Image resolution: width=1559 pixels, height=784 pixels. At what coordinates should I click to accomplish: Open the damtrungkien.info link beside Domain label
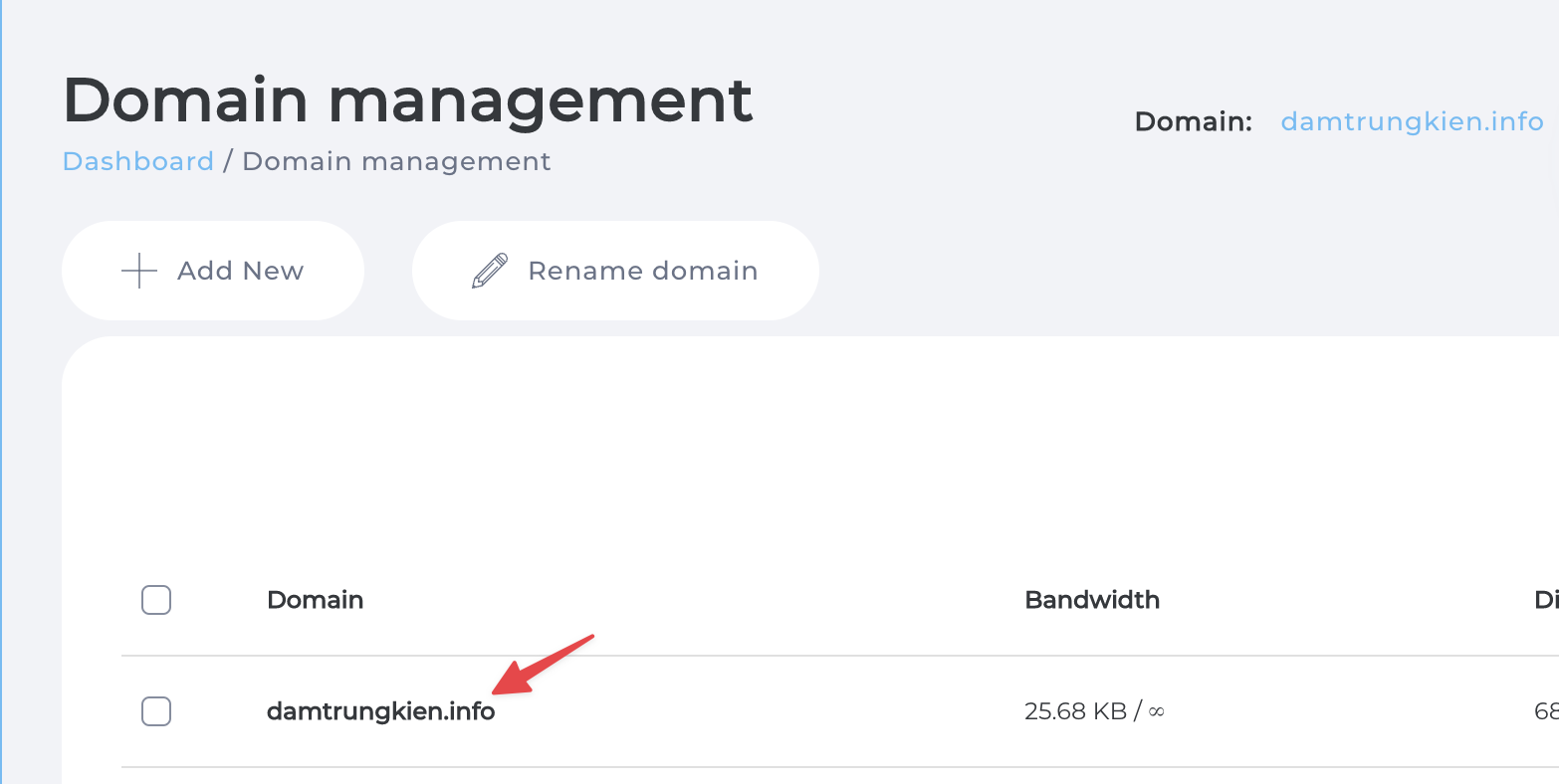(x=1412, y=122)
